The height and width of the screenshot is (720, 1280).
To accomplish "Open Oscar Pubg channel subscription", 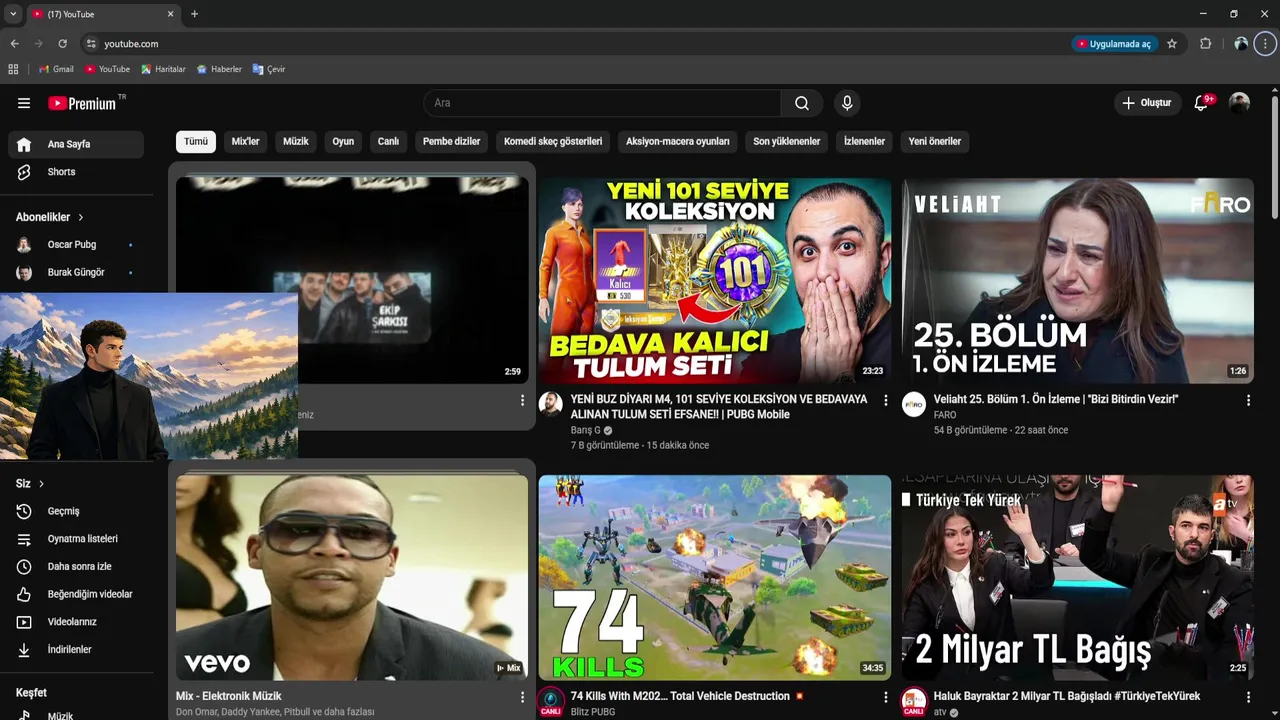I will coord(76,245).
